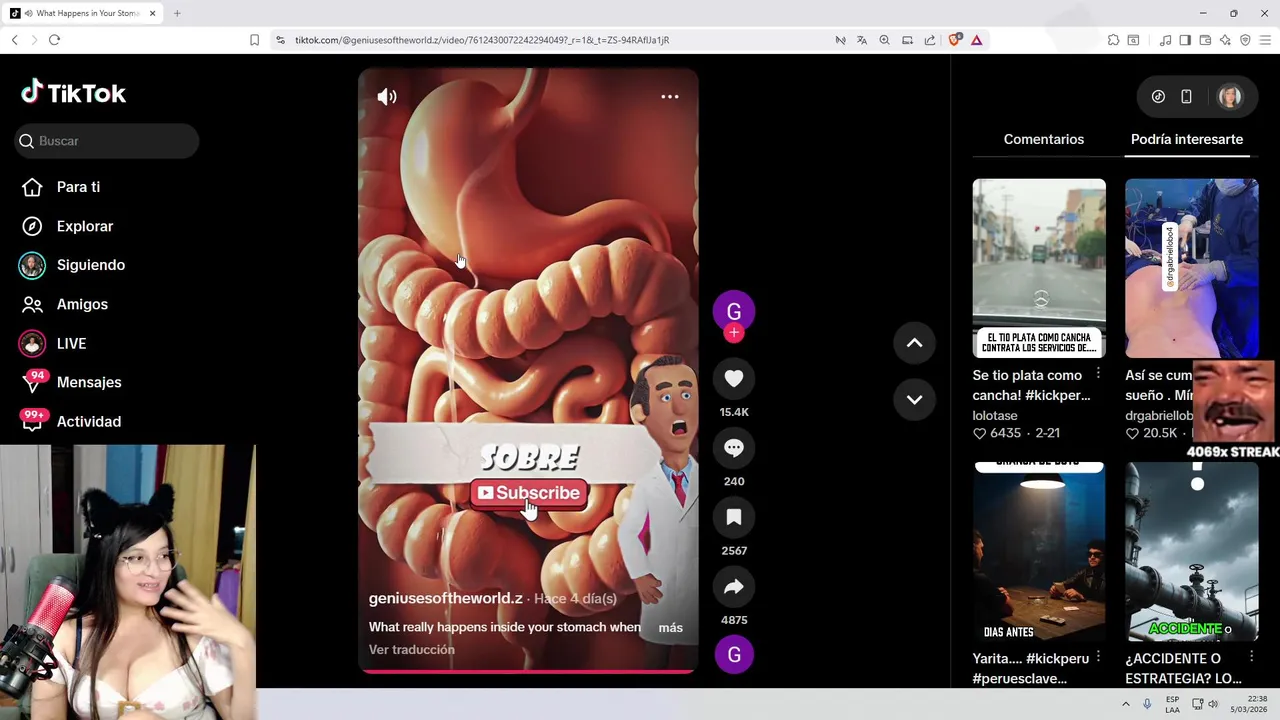Click 'Ver traducción' under the caption
The height and width of the screenshot is (720, 1280).
pyautogui.click(x=411, y=650)
